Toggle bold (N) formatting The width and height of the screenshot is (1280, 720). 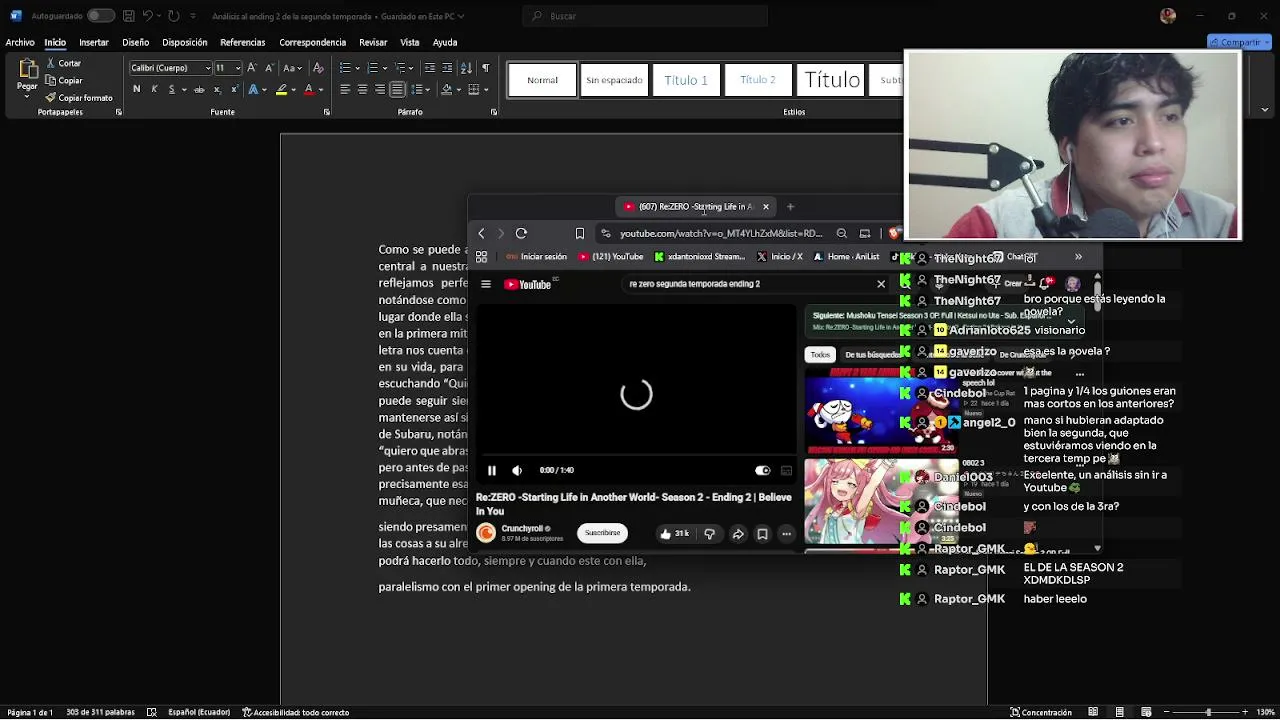[x=137, y=90]
